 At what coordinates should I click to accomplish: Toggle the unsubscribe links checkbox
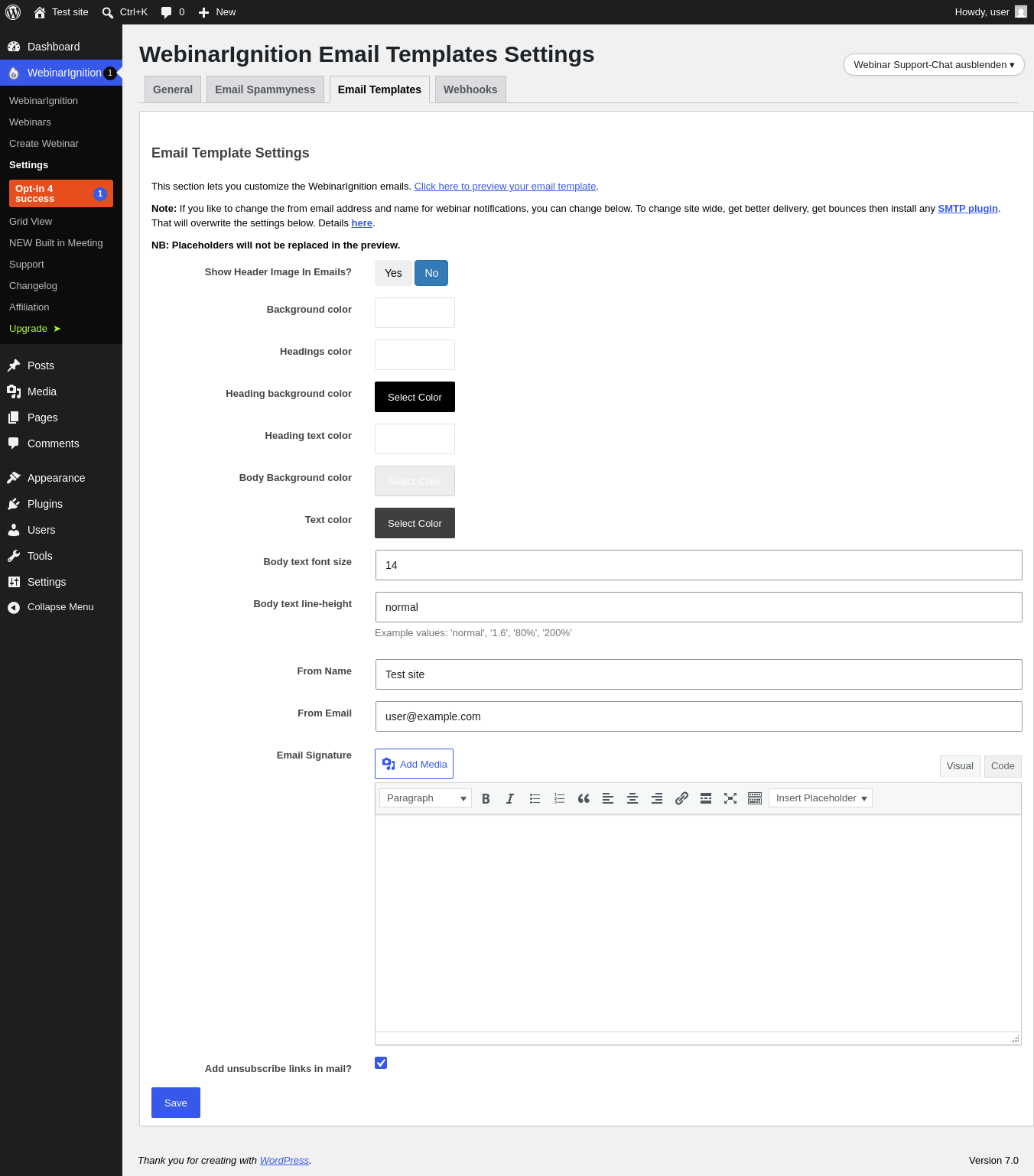point(381,1063)
